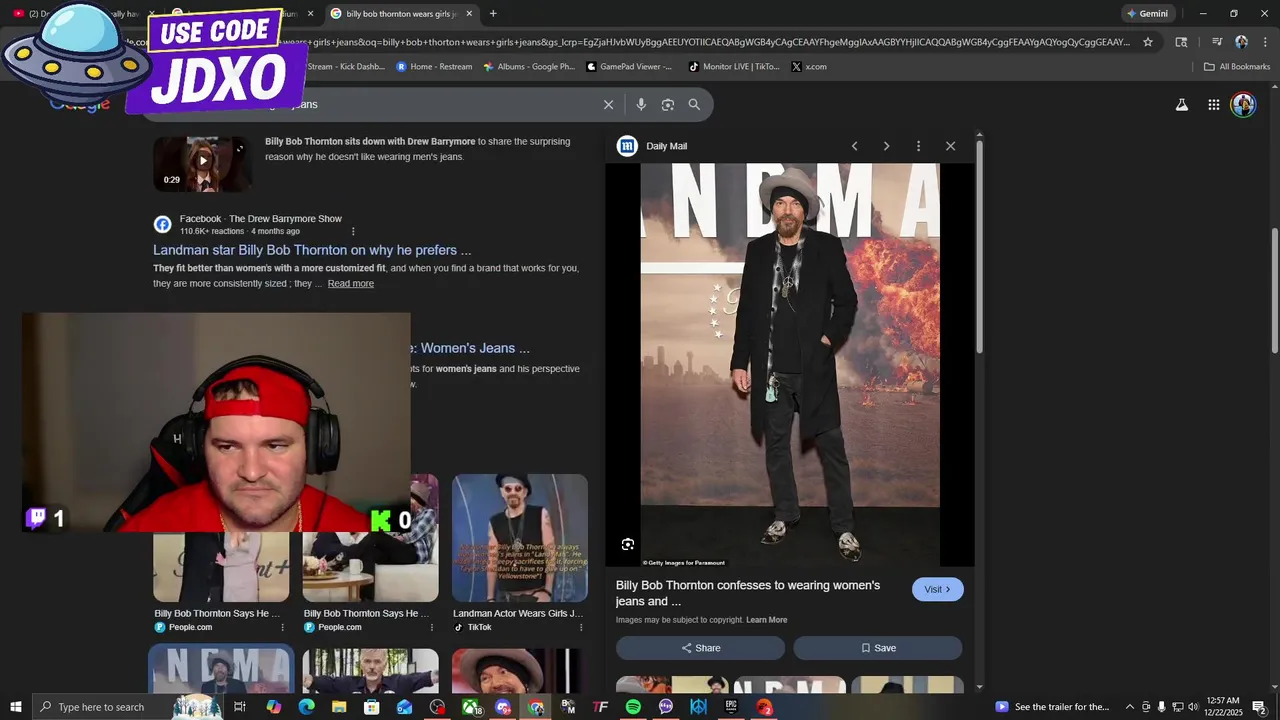Open a new browser tab
This screenshot has width=1280, height=720.
click(x=493, y=14)
